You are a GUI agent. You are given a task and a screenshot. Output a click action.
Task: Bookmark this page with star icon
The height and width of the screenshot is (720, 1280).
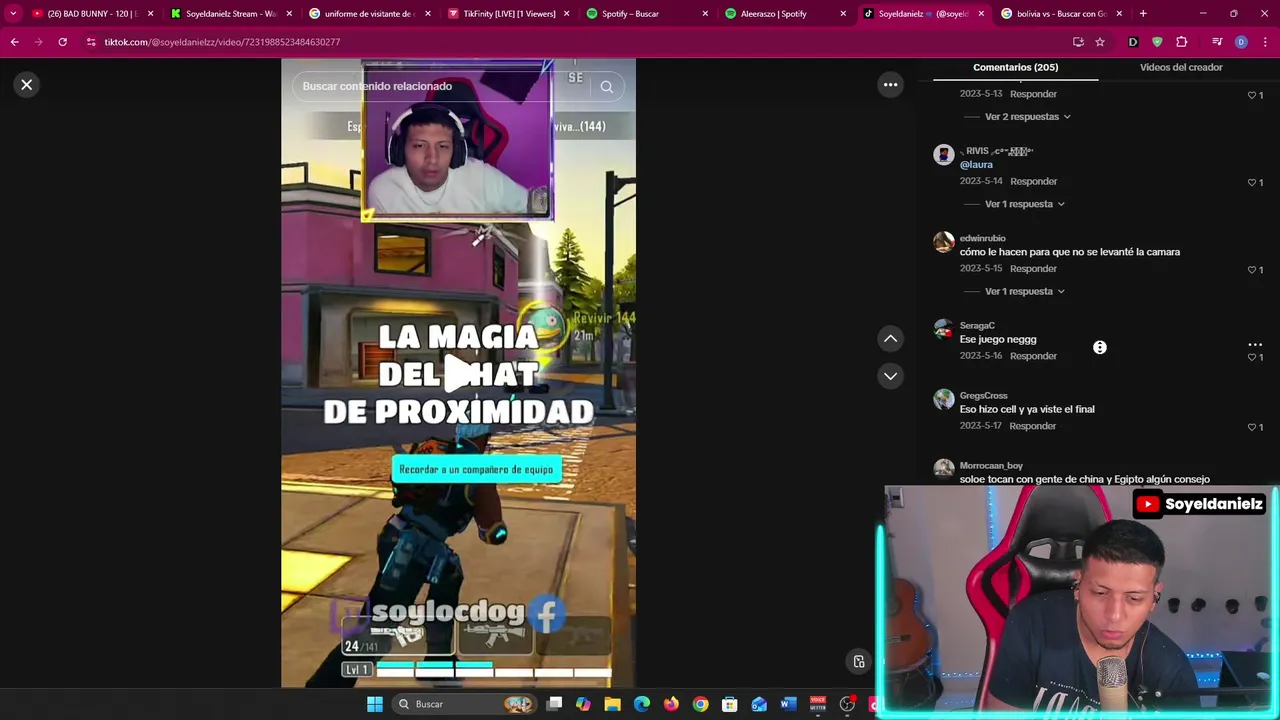coord(1100,42)
